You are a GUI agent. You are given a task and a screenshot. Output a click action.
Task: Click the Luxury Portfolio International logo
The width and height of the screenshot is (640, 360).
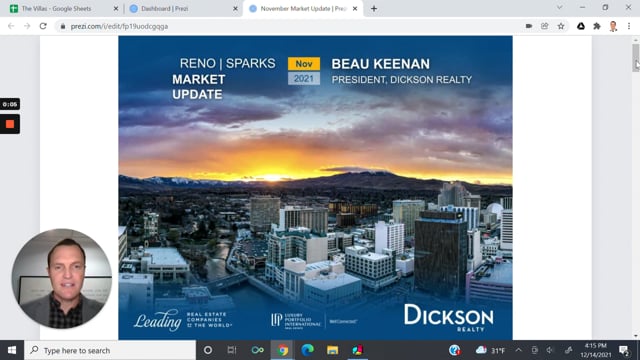click(296, 321)
